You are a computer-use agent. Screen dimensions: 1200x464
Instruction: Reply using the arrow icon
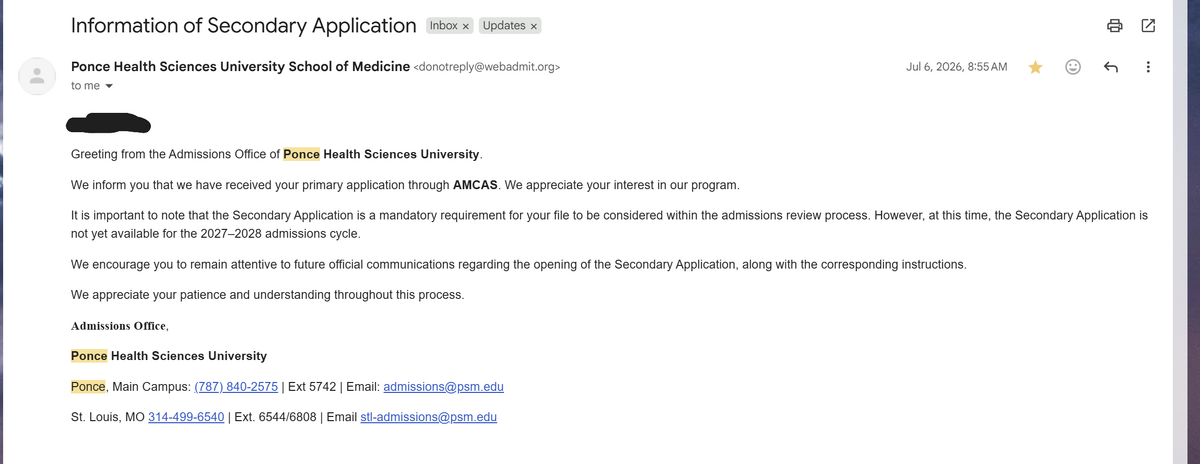(x=1110, y=67)
